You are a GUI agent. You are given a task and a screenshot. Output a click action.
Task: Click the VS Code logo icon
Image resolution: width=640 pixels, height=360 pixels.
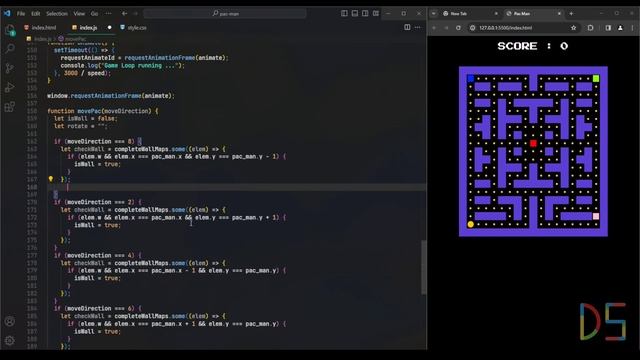(x=7, y=13)
